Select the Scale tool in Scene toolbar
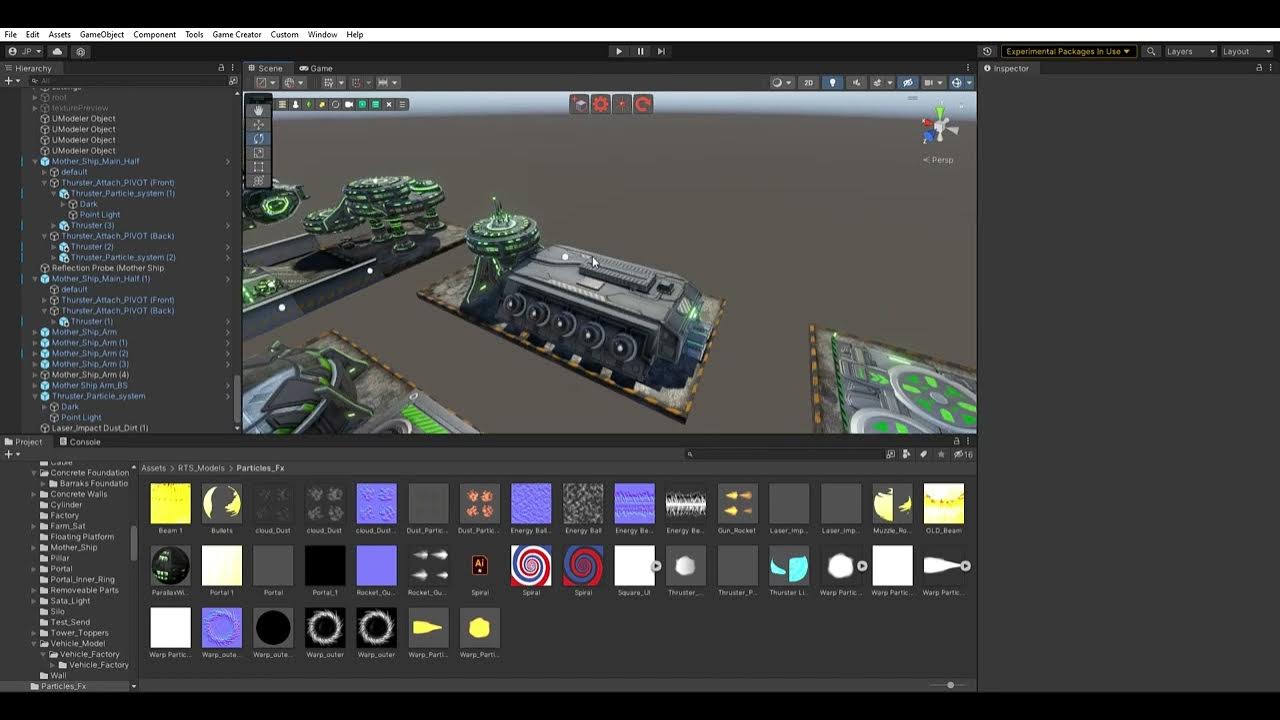Viewport: 1280px width, 720px height. [258, 152]
